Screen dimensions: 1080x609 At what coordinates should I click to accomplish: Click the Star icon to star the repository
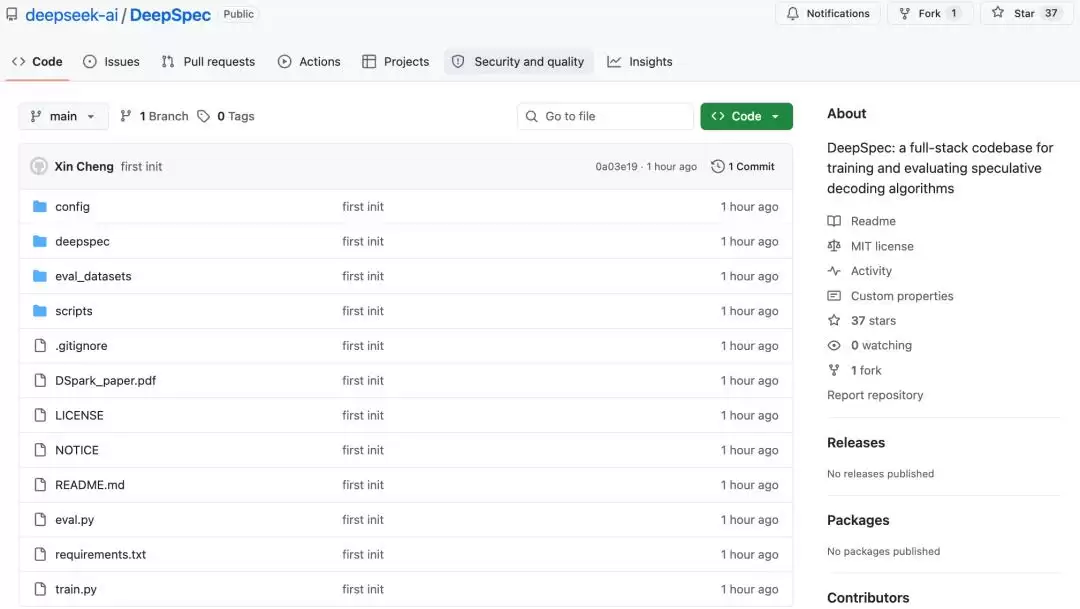point(997,12)
